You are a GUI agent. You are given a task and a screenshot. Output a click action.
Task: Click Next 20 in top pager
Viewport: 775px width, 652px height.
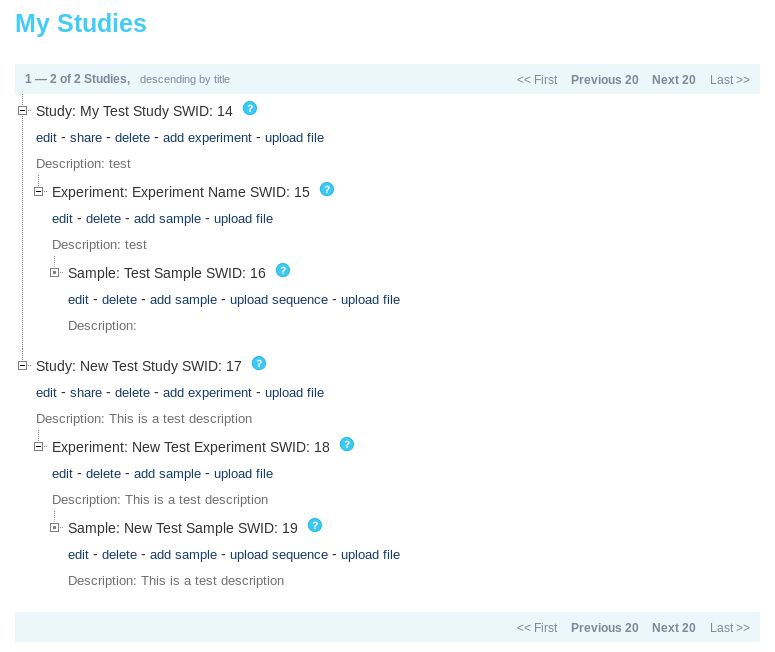pos(674,80)
